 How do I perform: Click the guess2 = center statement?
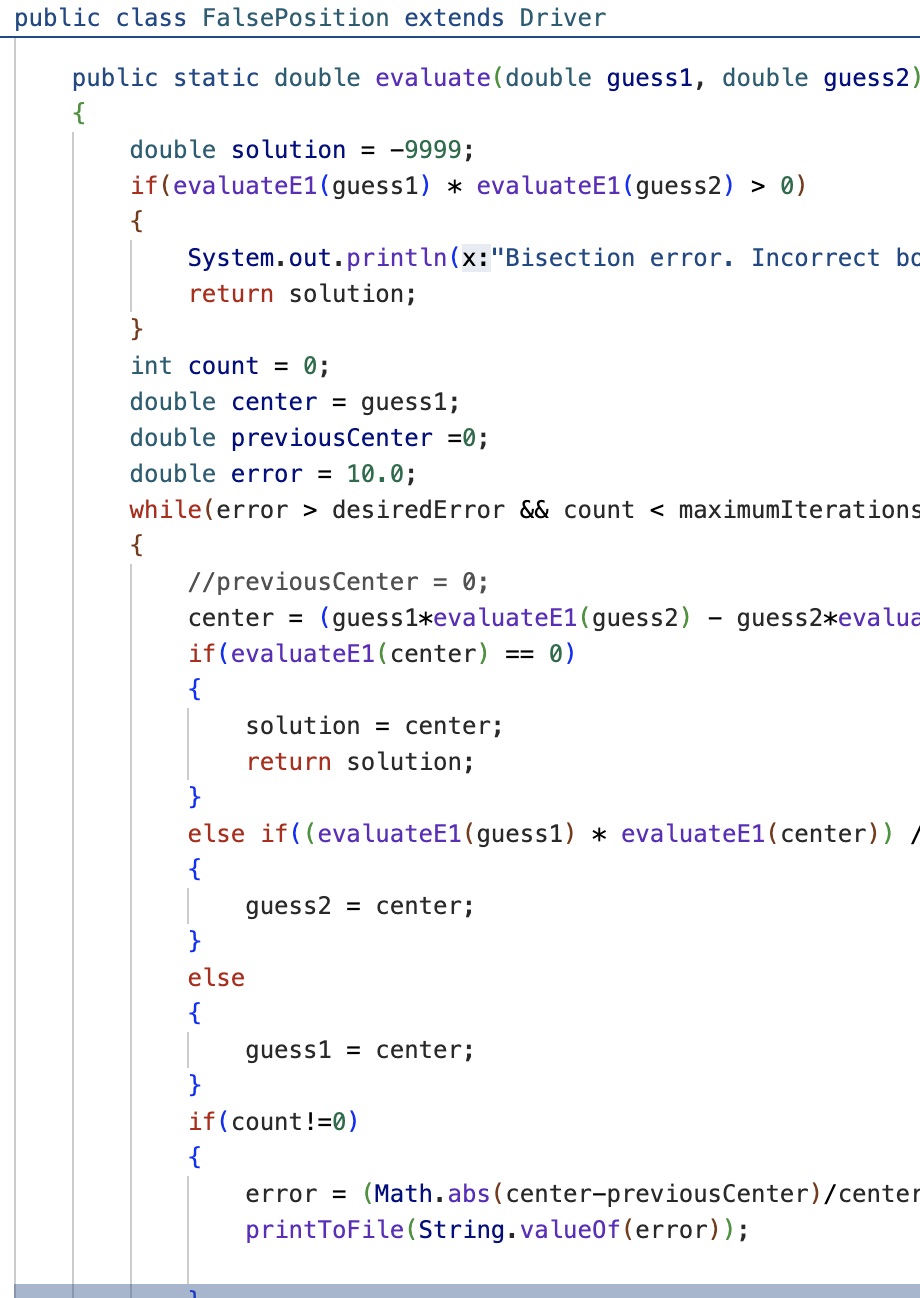click(359, 906)
